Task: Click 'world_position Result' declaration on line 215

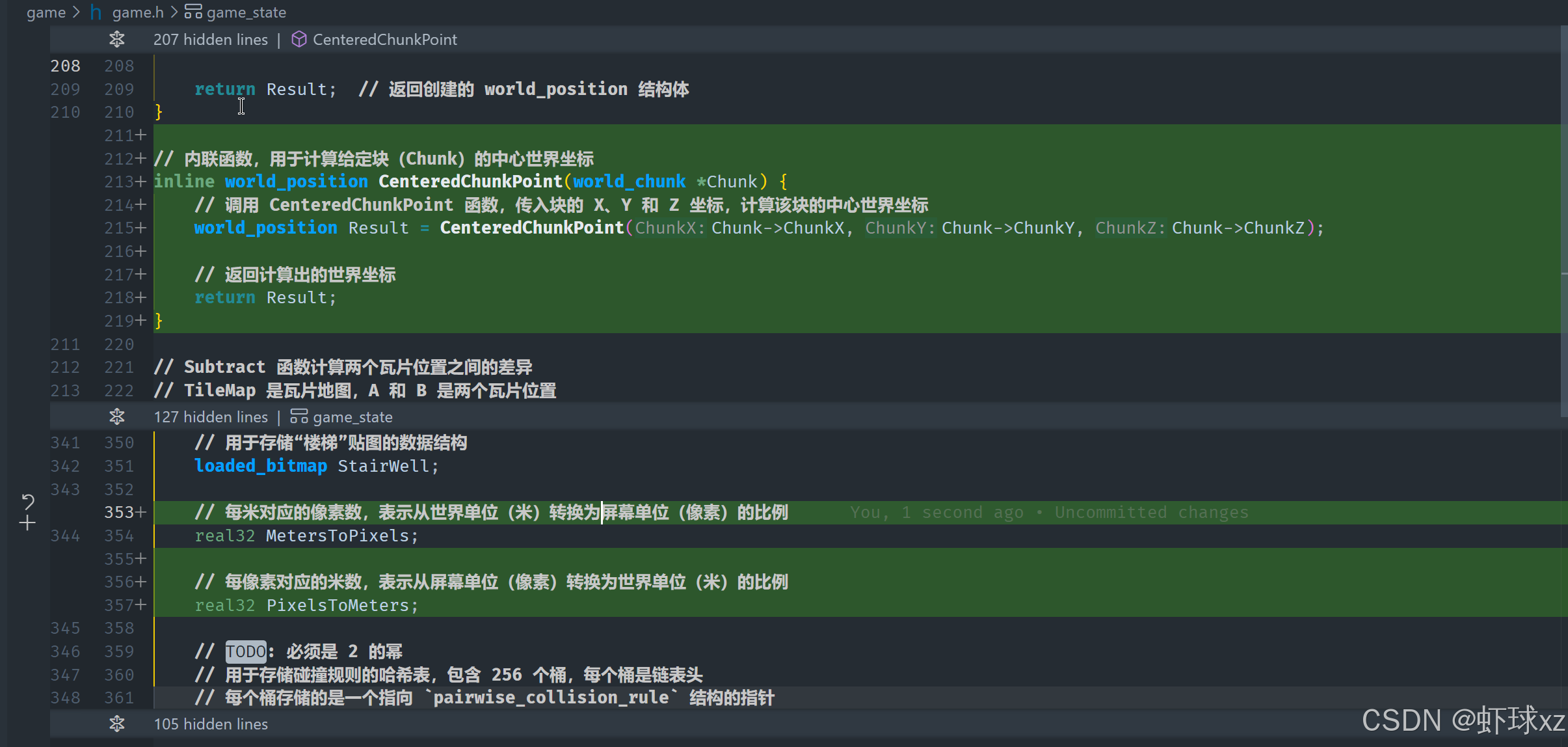Action: (302, 228)
